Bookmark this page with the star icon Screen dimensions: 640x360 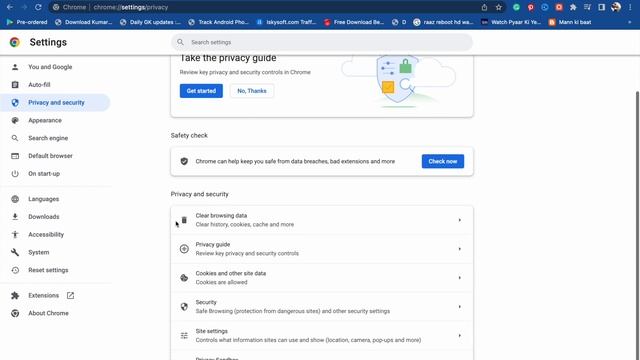pos(498,7)
